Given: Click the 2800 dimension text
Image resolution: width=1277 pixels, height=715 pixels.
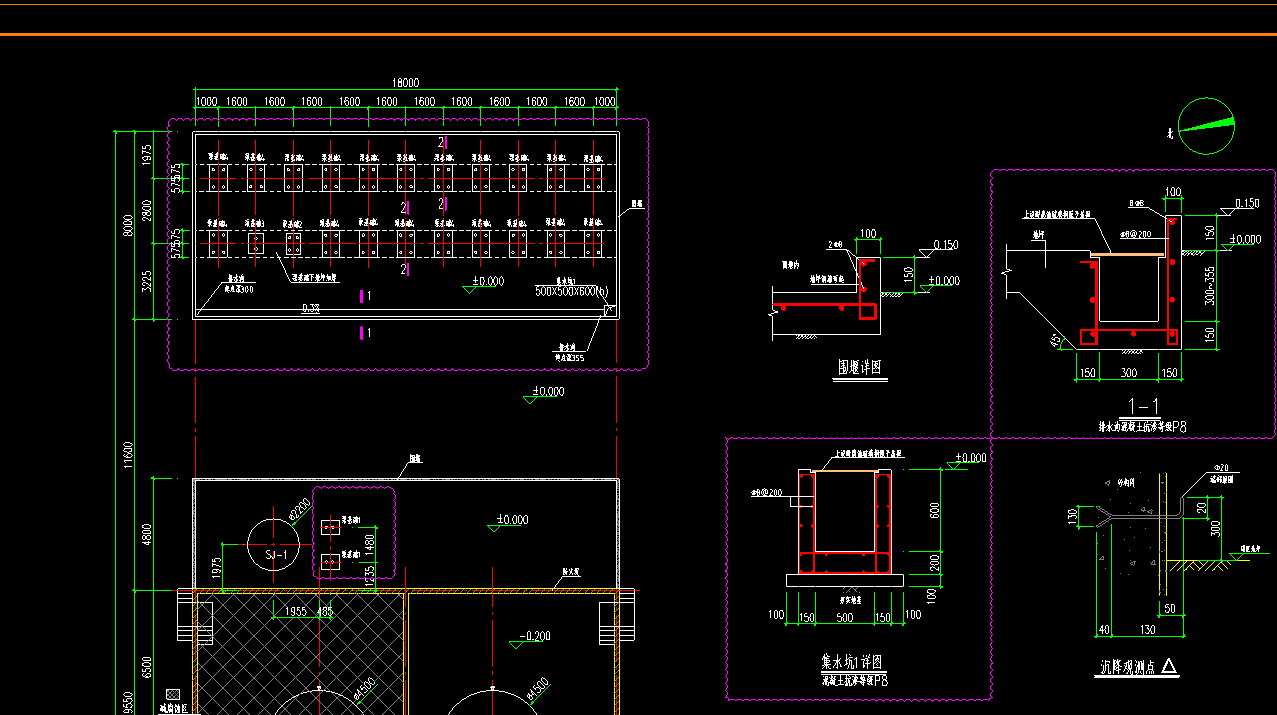Looking at the screenshot, I should click(x=147, y=211).
